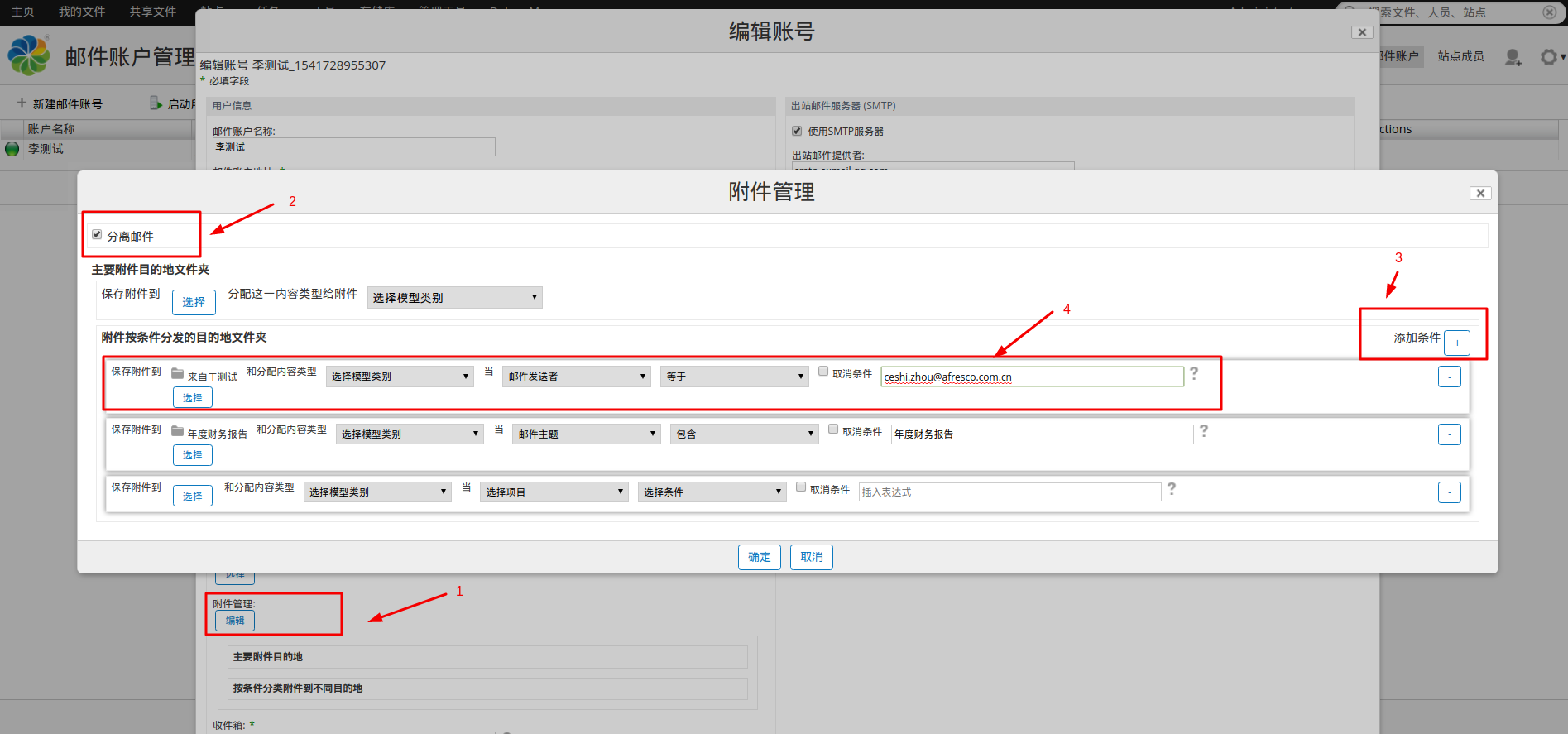Open the 邮件发送者 field dropdown
The image size is (1568, 734).
pyautogui.click(x=577, y=377)
